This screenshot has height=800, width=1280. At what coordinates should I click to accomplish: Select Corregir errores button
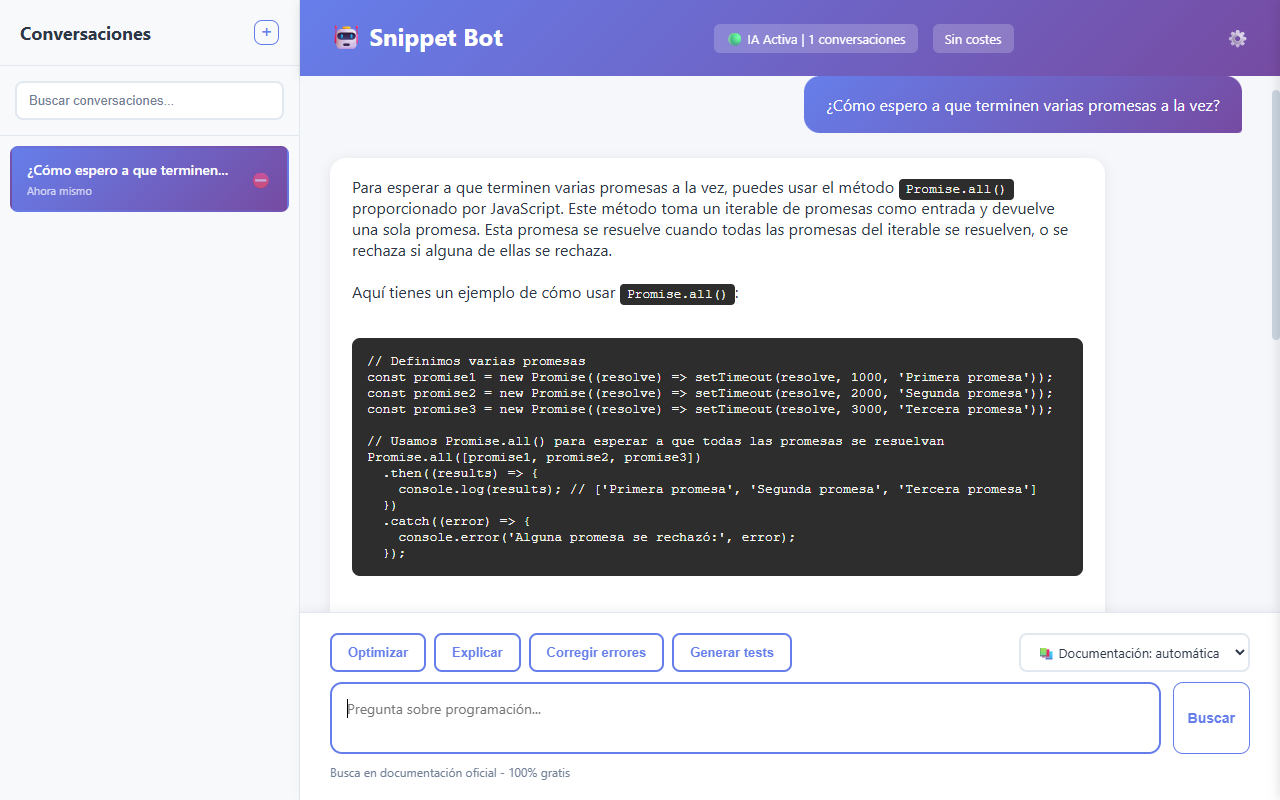coord(596,653)
